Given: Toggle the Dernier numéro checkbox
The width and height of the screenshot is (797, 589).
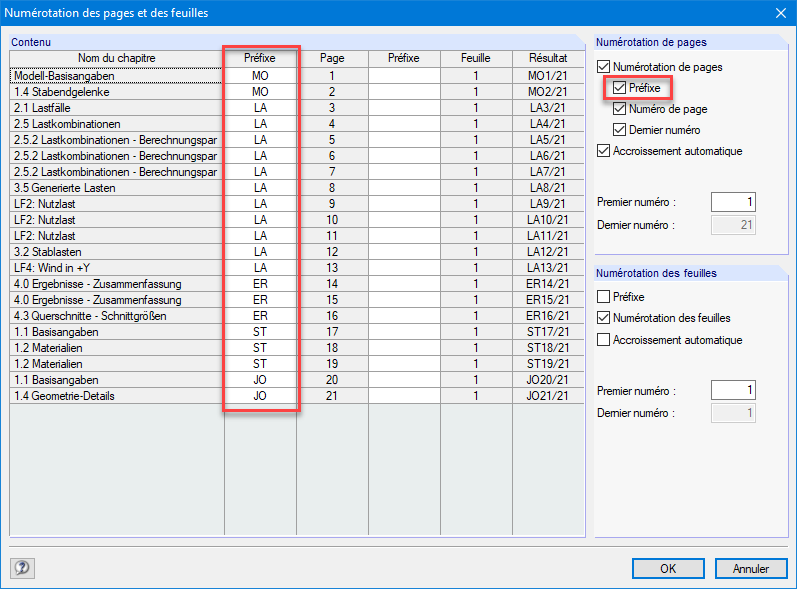Looking at the screenshot, I should pyautogui.click(x=619, y=130).
